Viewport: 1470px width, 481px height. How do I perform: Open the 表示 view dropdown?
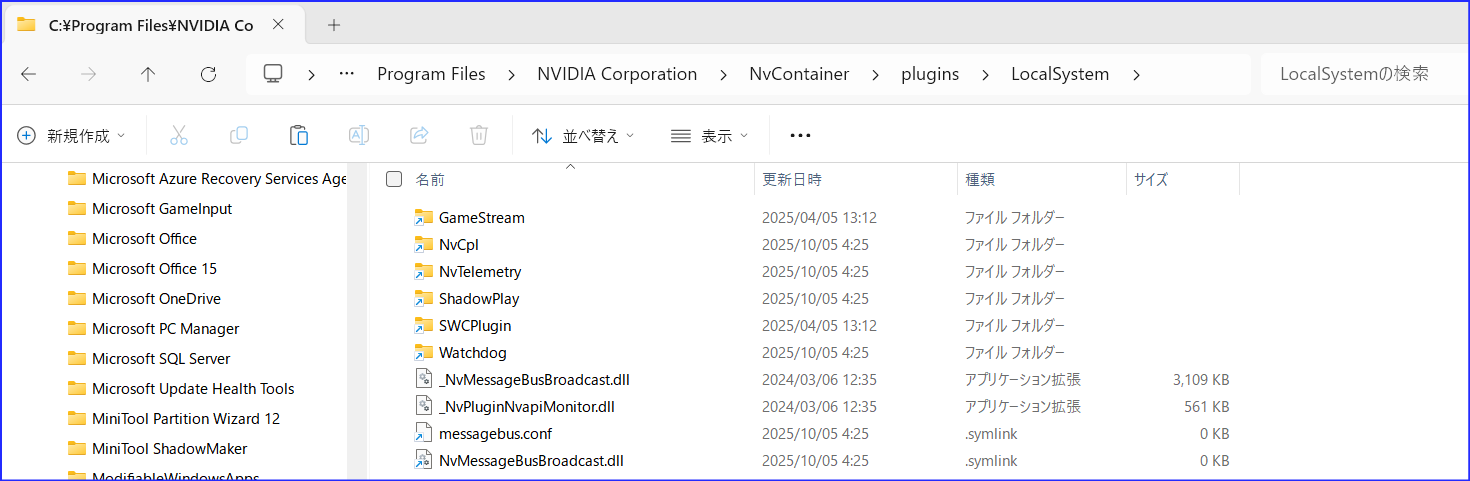[709, 136]
